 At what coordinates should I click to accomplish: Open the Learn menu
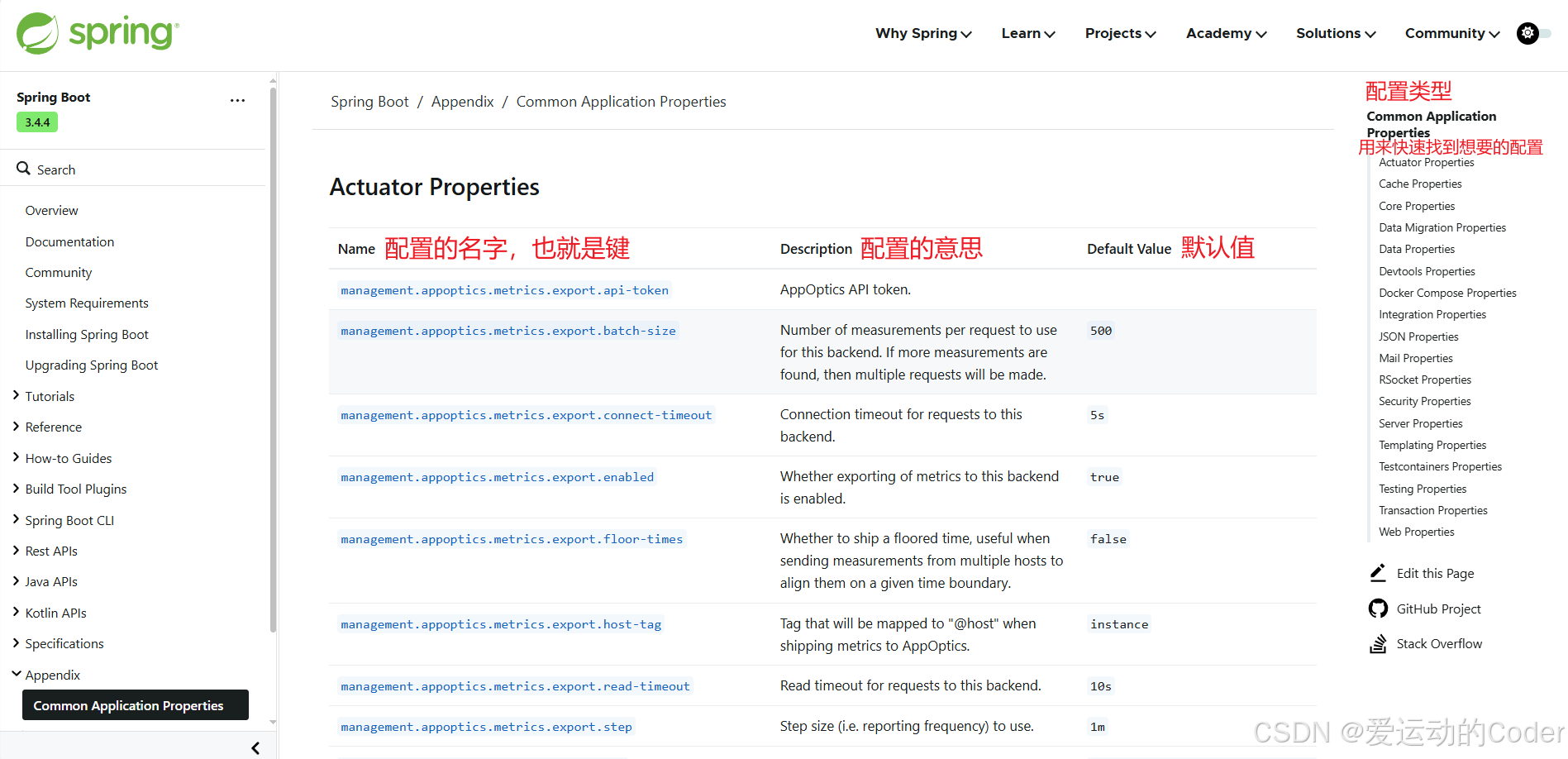coord(1027,33)
